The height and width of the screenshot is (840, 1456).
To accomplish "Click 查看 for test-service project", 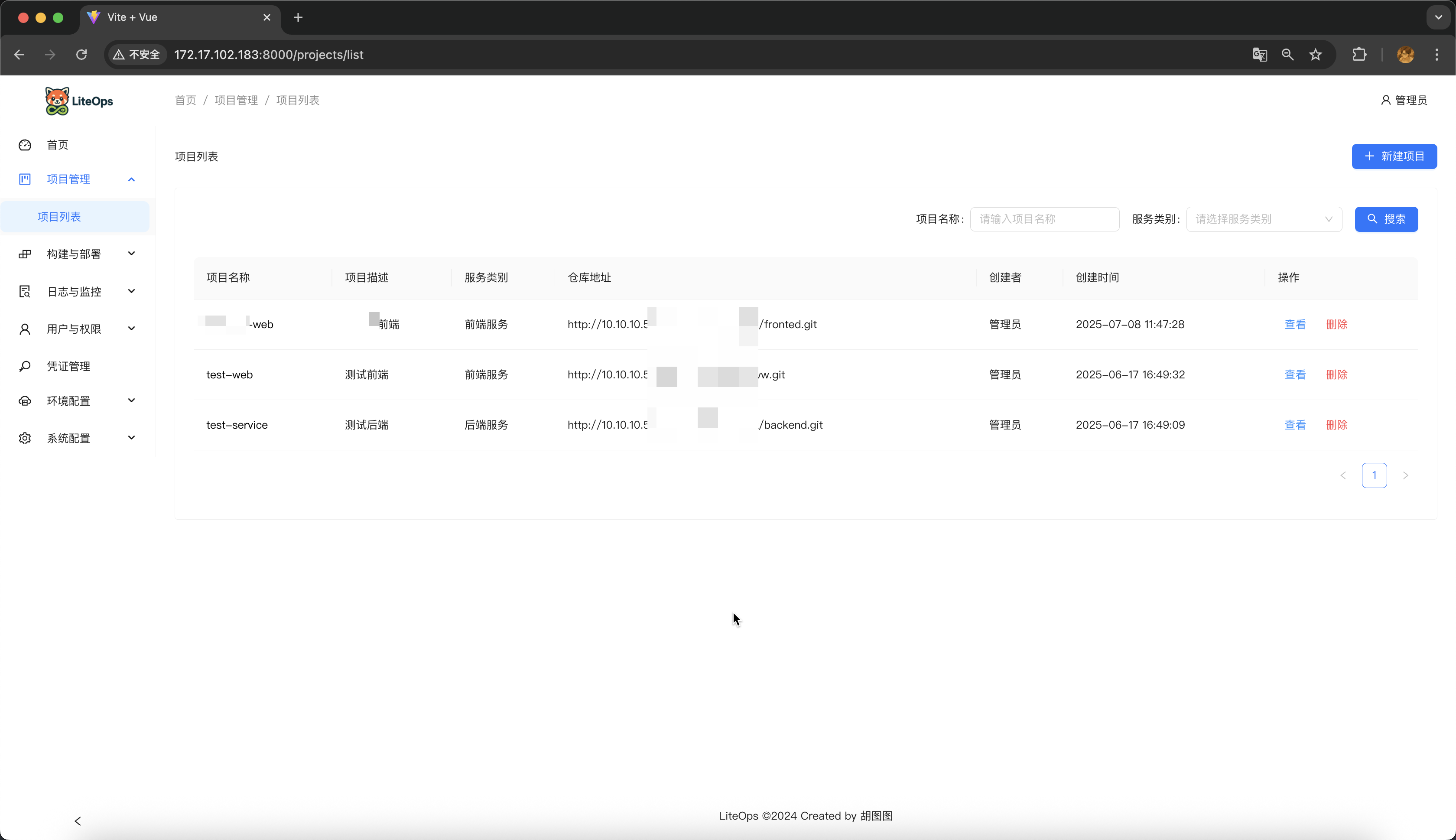I will coord(1294,425).
